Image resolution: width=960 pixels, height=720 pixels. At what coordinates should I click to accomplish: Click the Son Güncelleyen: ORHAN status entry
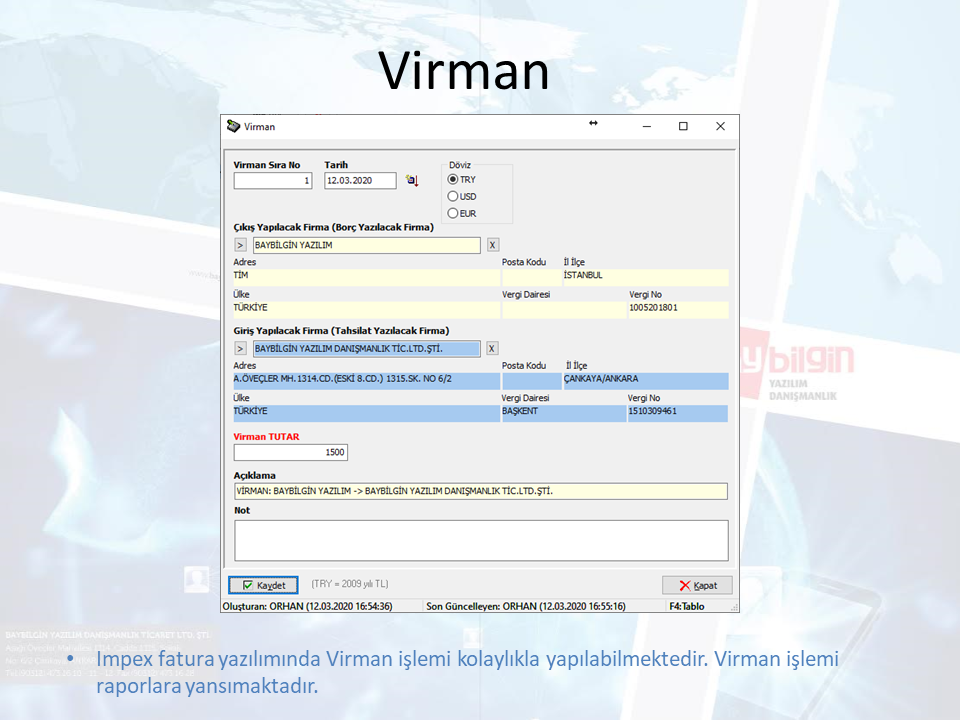526,606
